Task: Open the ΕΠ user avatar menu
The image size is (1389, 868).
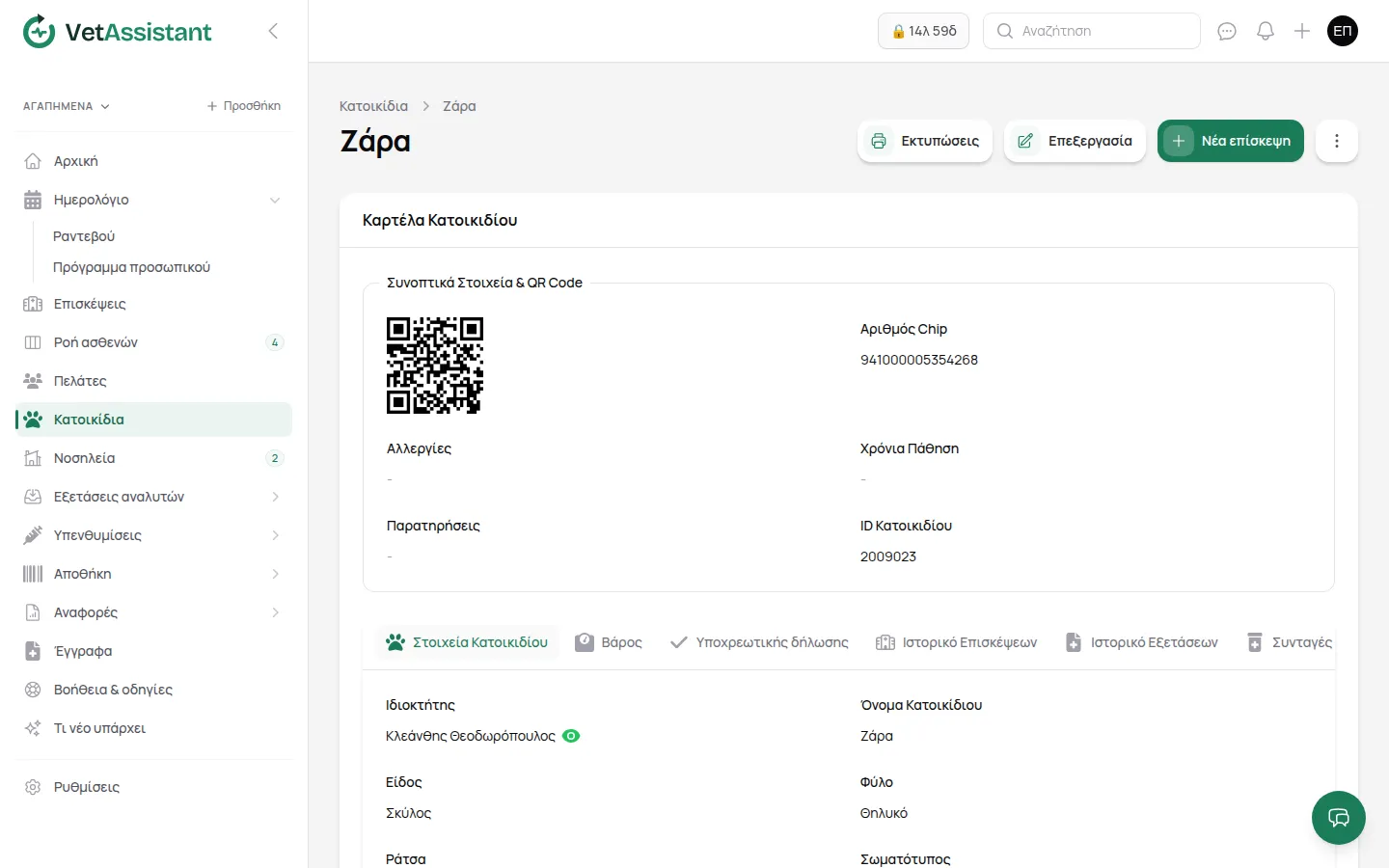Action: pyautogui.click(x=1343, y=31)
